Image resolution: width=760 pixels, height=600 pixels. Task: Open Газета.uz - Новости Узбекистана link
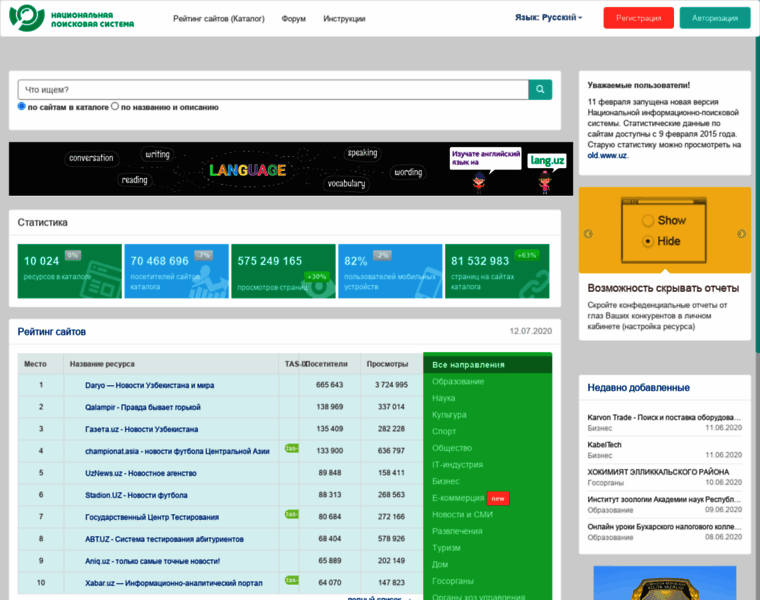point(142,429)
